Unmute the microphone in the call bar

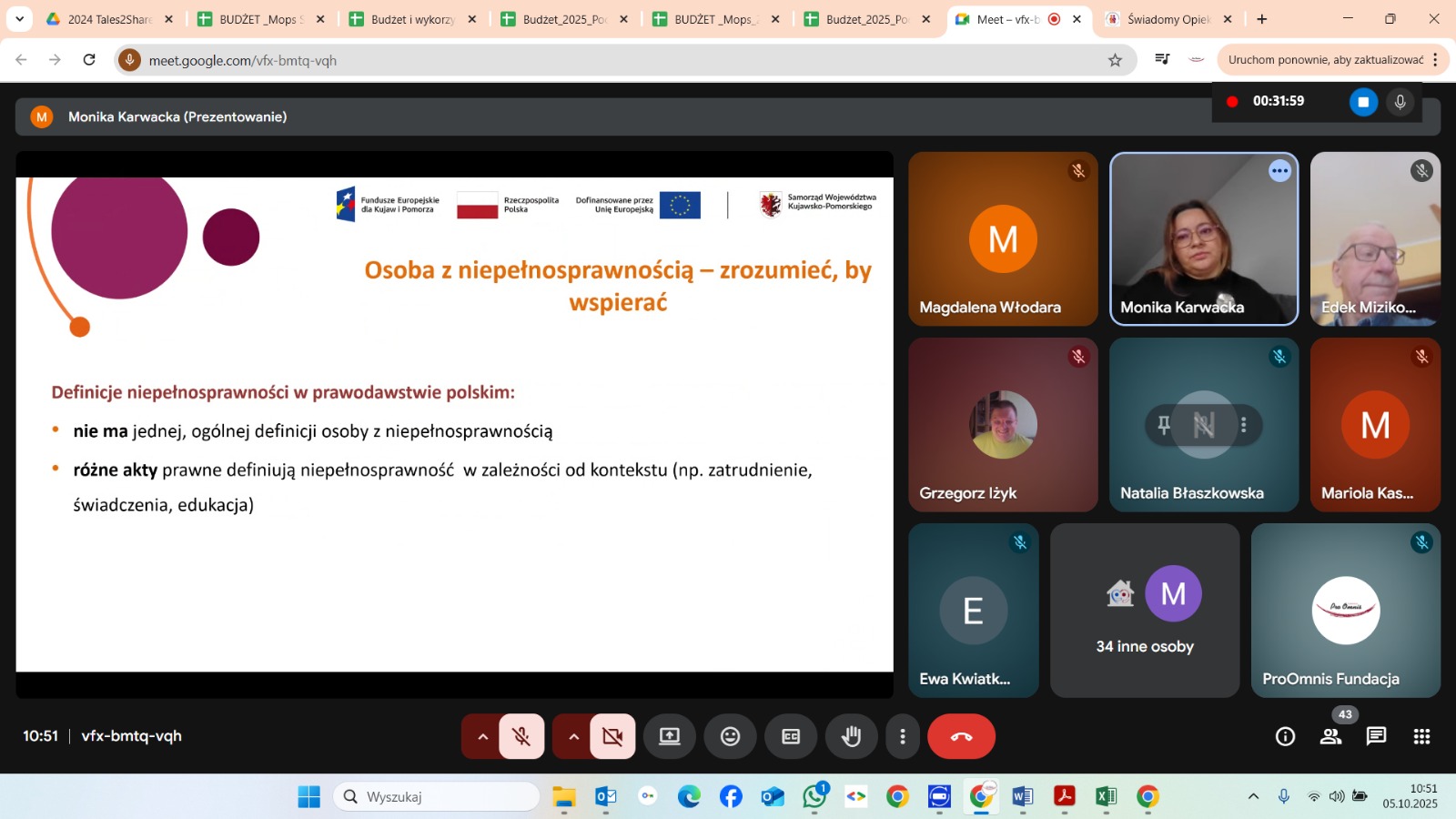pos(521,736)
